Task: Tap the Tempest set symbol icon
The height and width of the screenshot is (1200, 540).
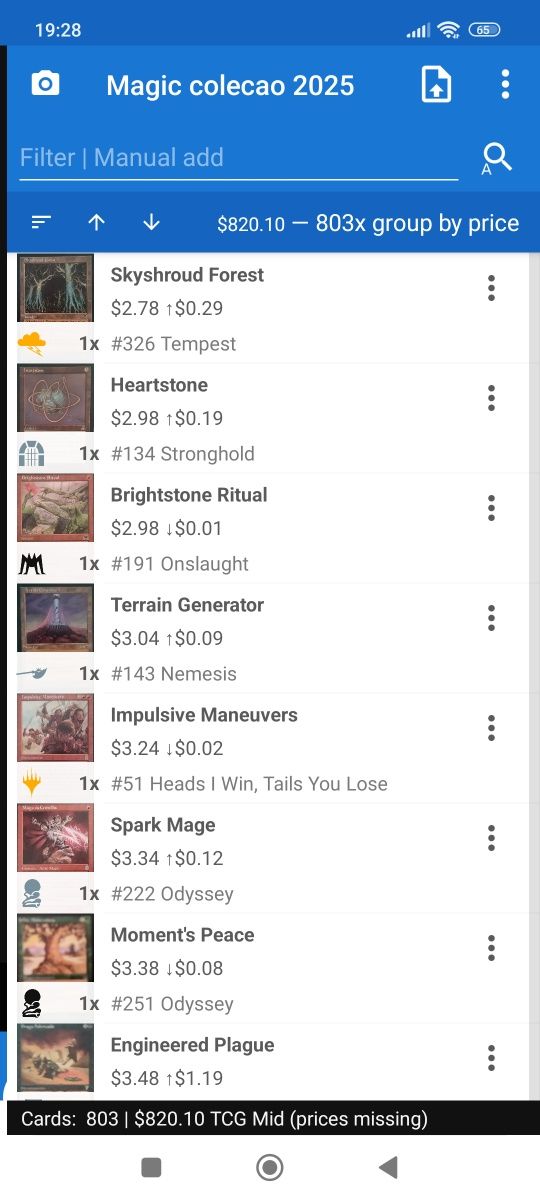Action: pos(32,344)
